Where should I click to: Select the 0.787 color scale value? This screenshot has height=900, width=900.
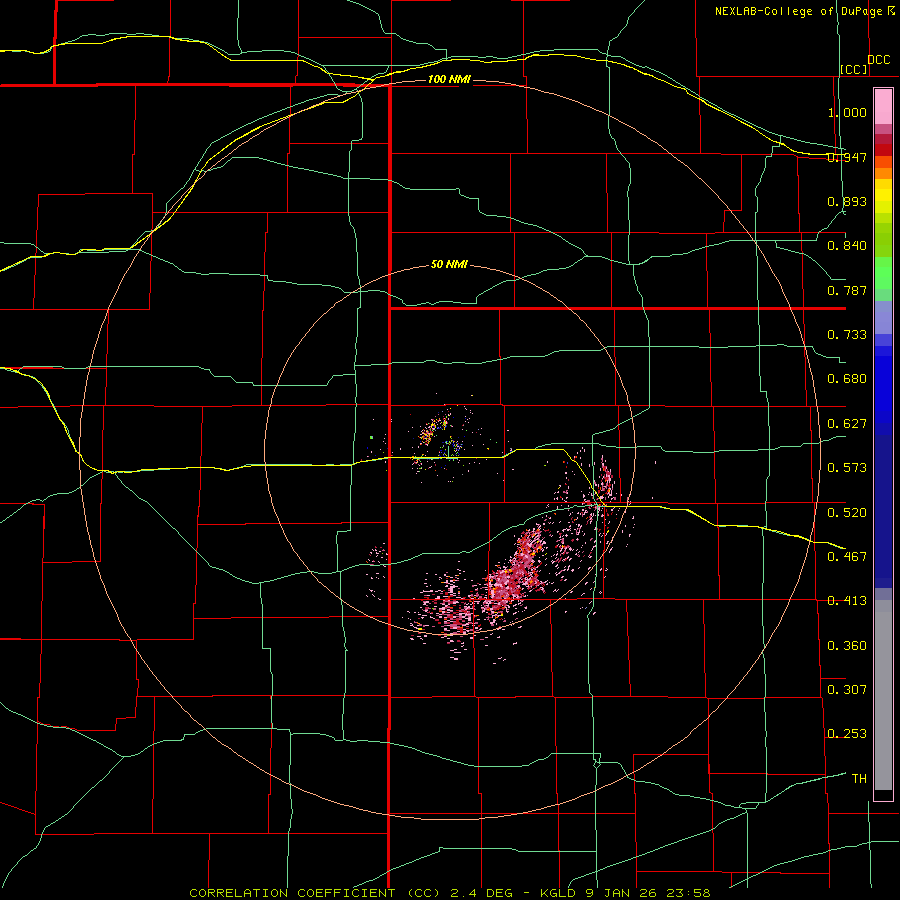pyautogui.click(x=847, y=290)
